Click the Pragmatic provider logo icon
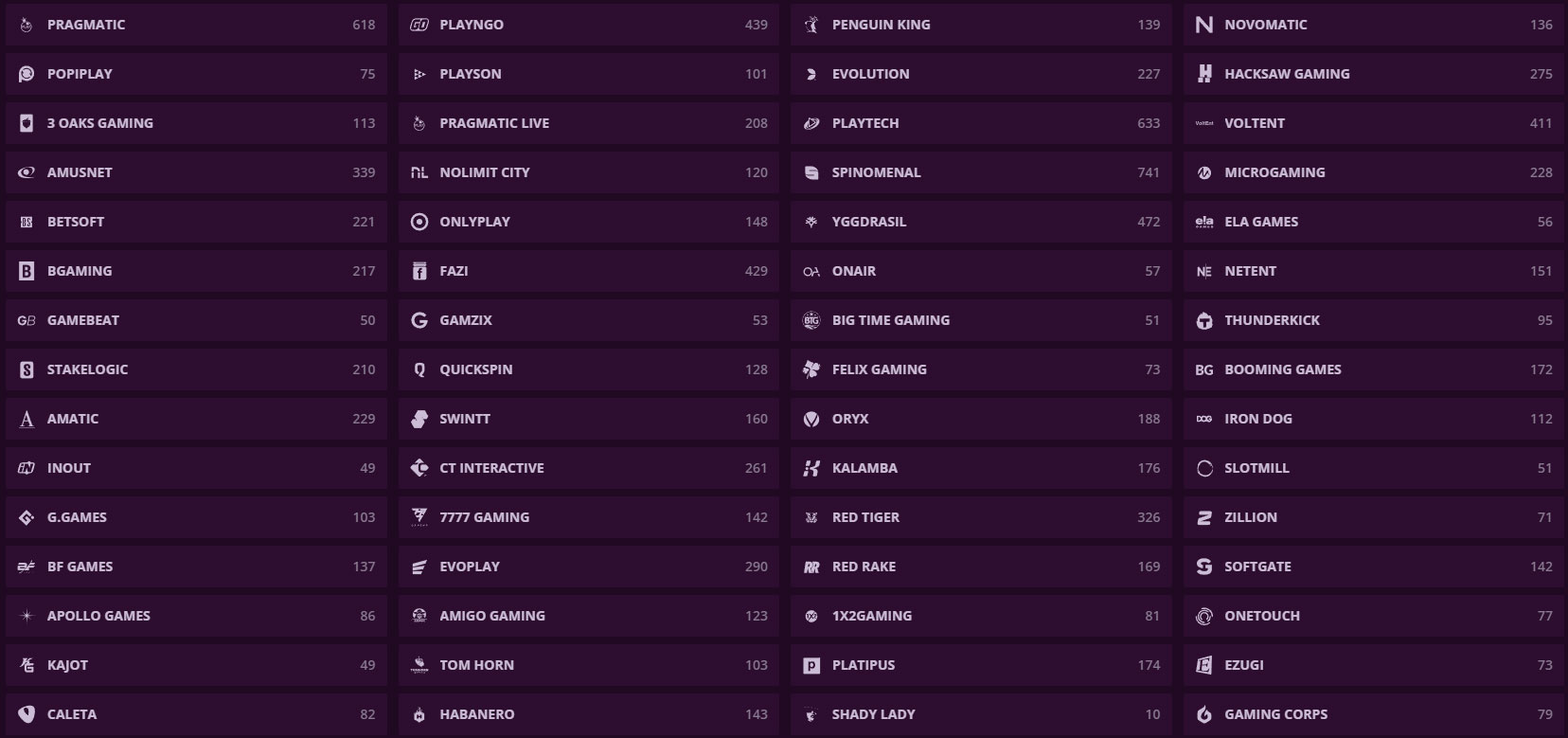The image size is (1568, 738). [27, 25]
